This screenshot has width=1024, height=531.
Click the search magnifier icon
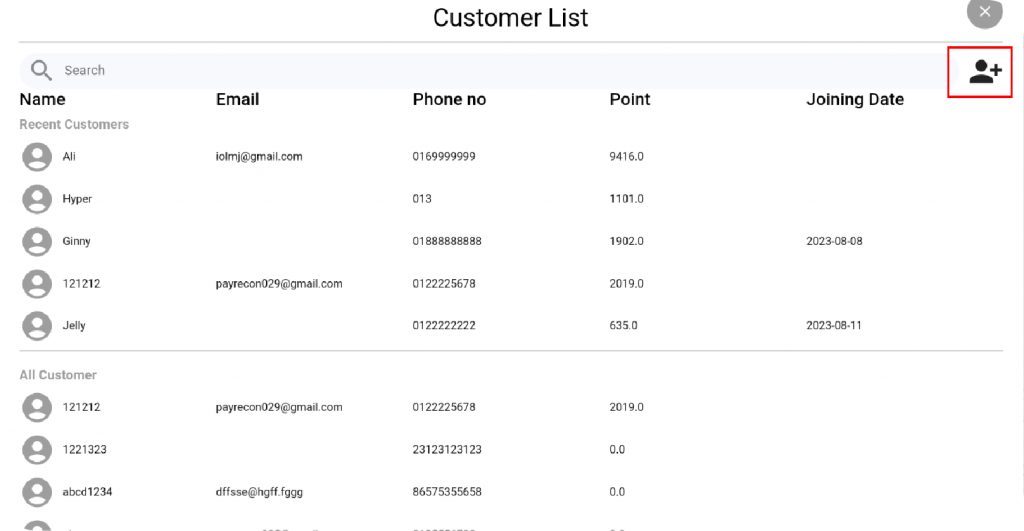tap(41, 70)
